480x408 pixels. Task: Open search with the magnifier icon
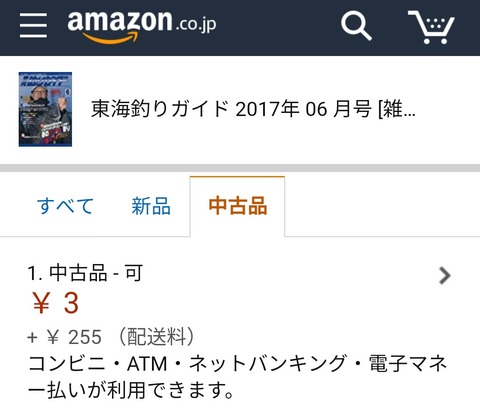click(356, 26)
